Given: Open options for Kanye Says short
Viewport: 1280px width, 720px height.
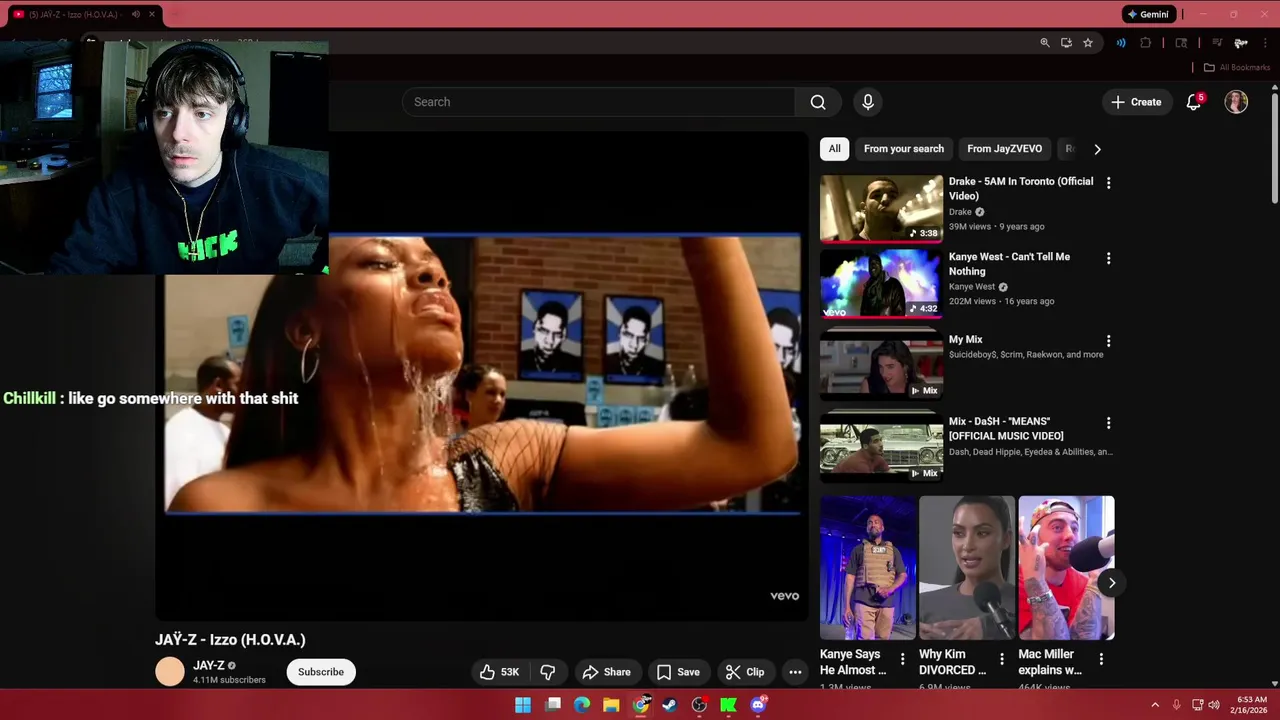Looking at the screenshot, I should point(902,659).
